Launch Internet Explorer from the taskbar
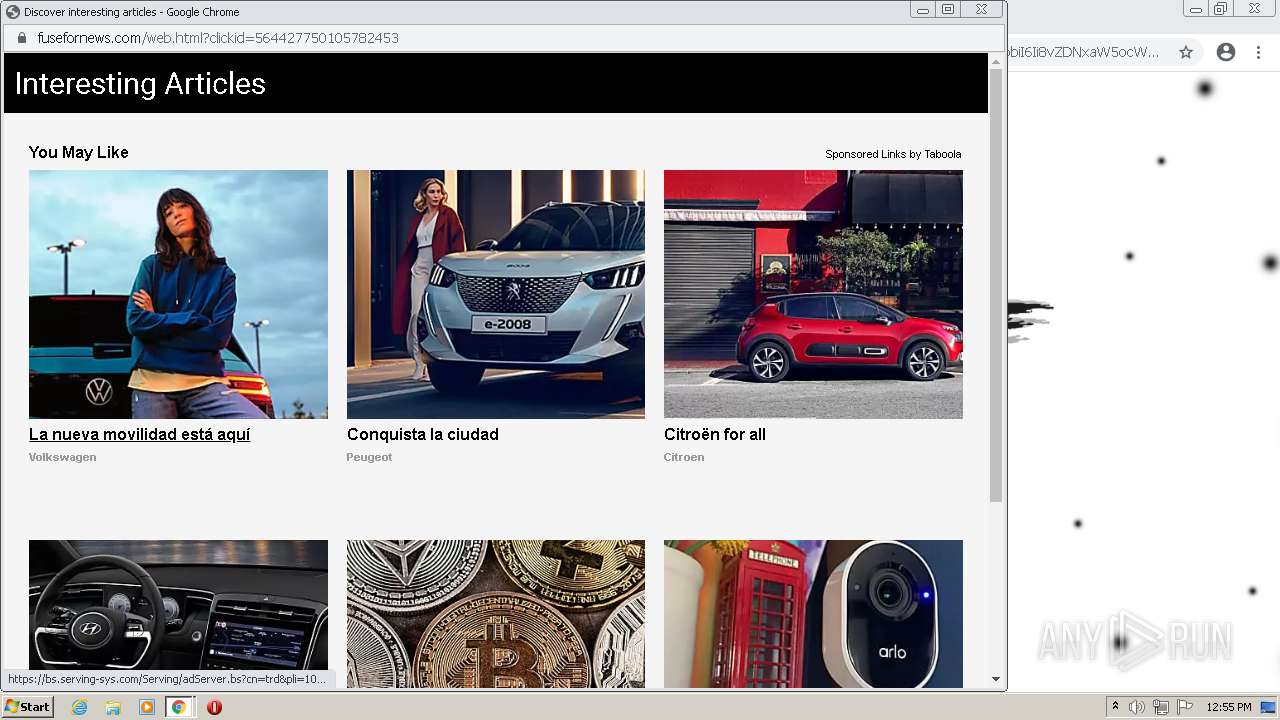Screen dimensions: 1280x720 coord(79,707)
